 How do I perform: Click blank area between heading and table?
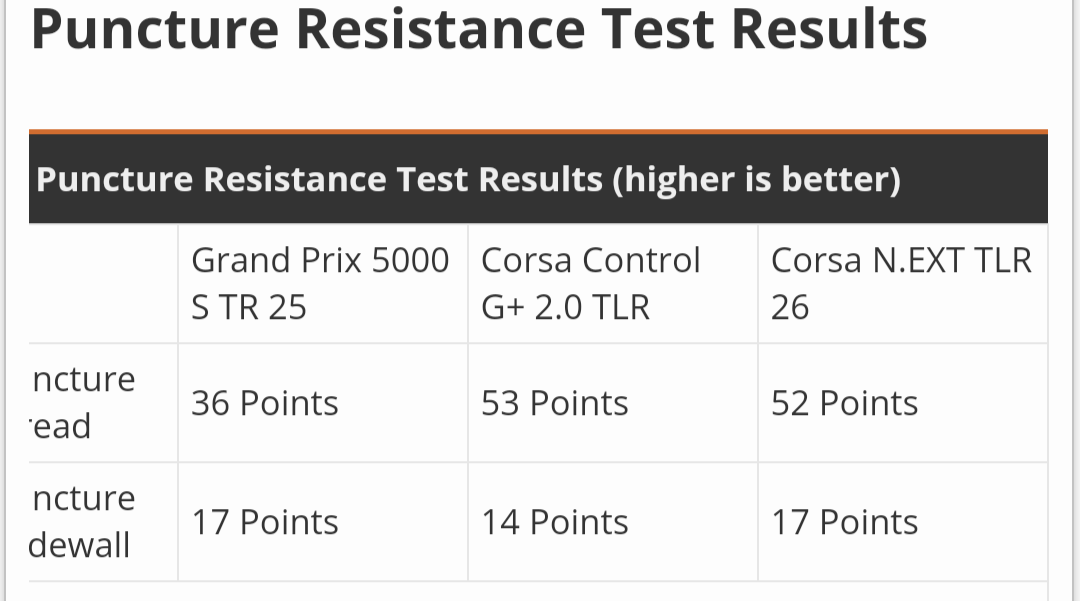click(x=538, y=95)
